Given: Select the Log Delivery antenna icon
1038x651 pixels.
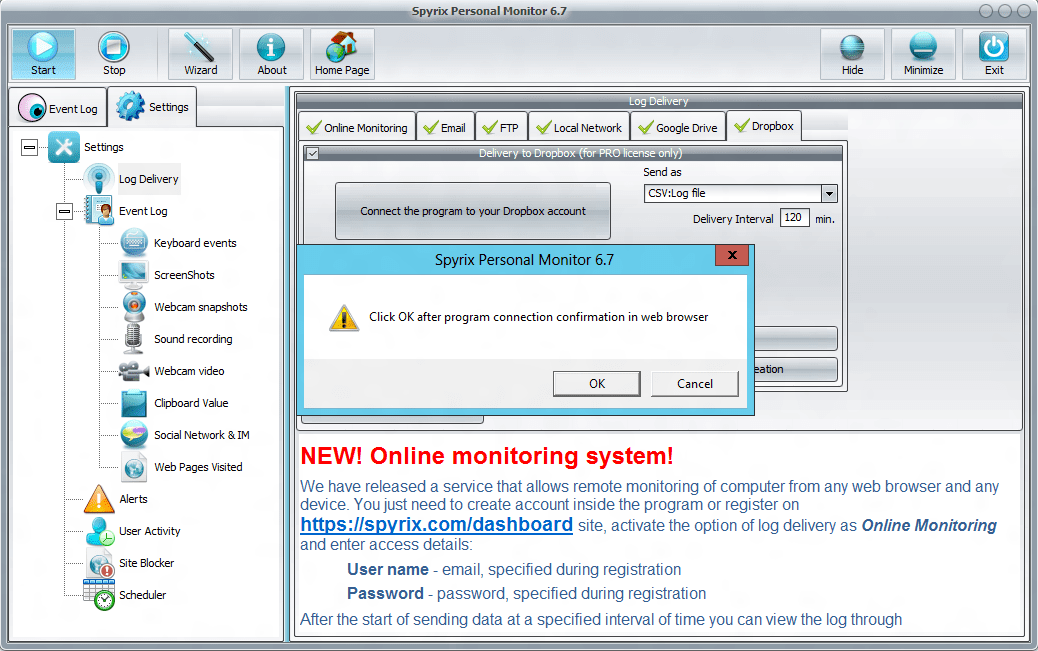Looking at the screenshot, I should (99, 179).
